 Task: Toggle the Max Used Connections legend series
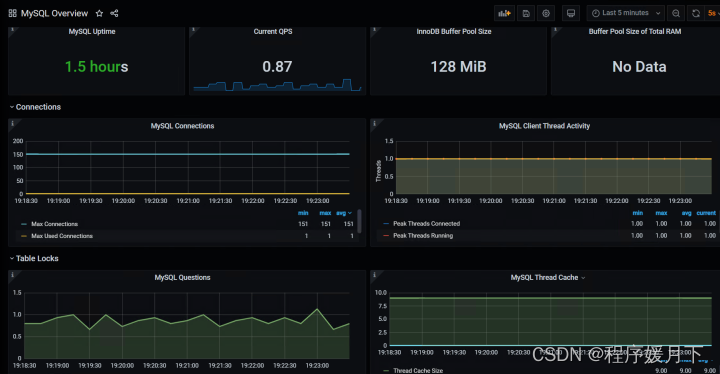coord(62,236)
